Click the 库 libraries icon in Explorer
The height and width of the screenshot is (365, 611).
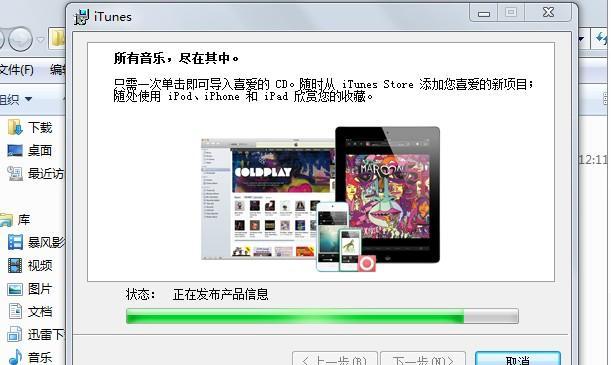click(x=6, y=220)
